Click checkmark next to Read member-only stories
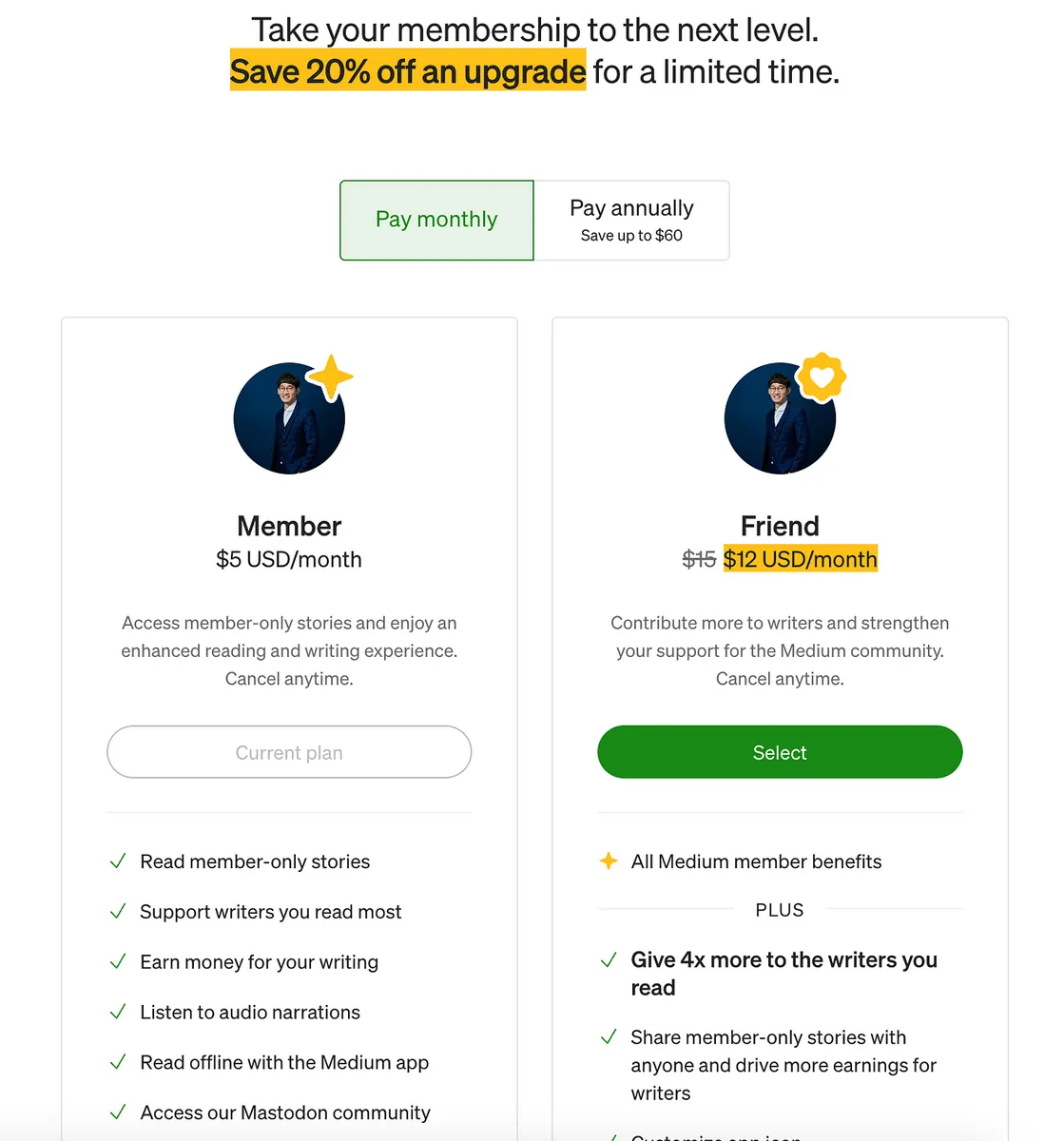This screenshot has height=1141, width=1064. pyautogui.click(x=118, y=861)
